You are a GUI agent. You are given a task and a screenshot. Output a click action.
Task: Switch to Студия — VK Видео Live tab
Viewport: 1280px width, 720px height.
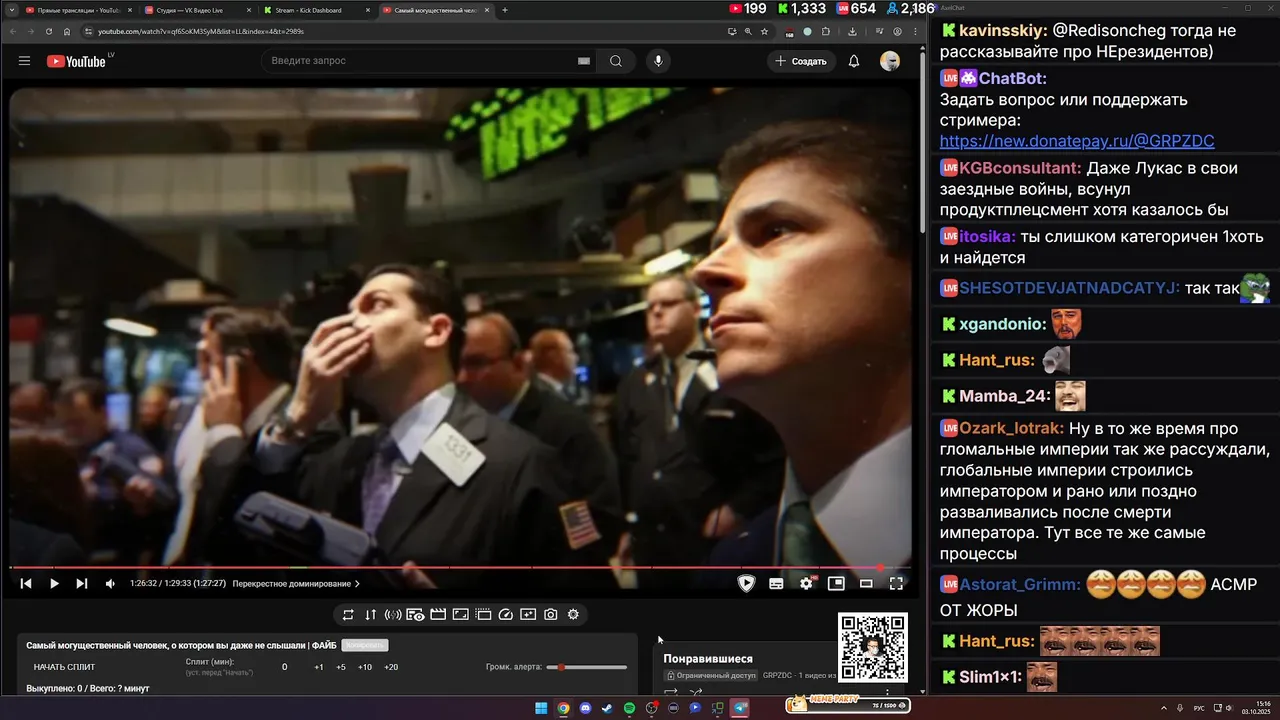(197, 10)
